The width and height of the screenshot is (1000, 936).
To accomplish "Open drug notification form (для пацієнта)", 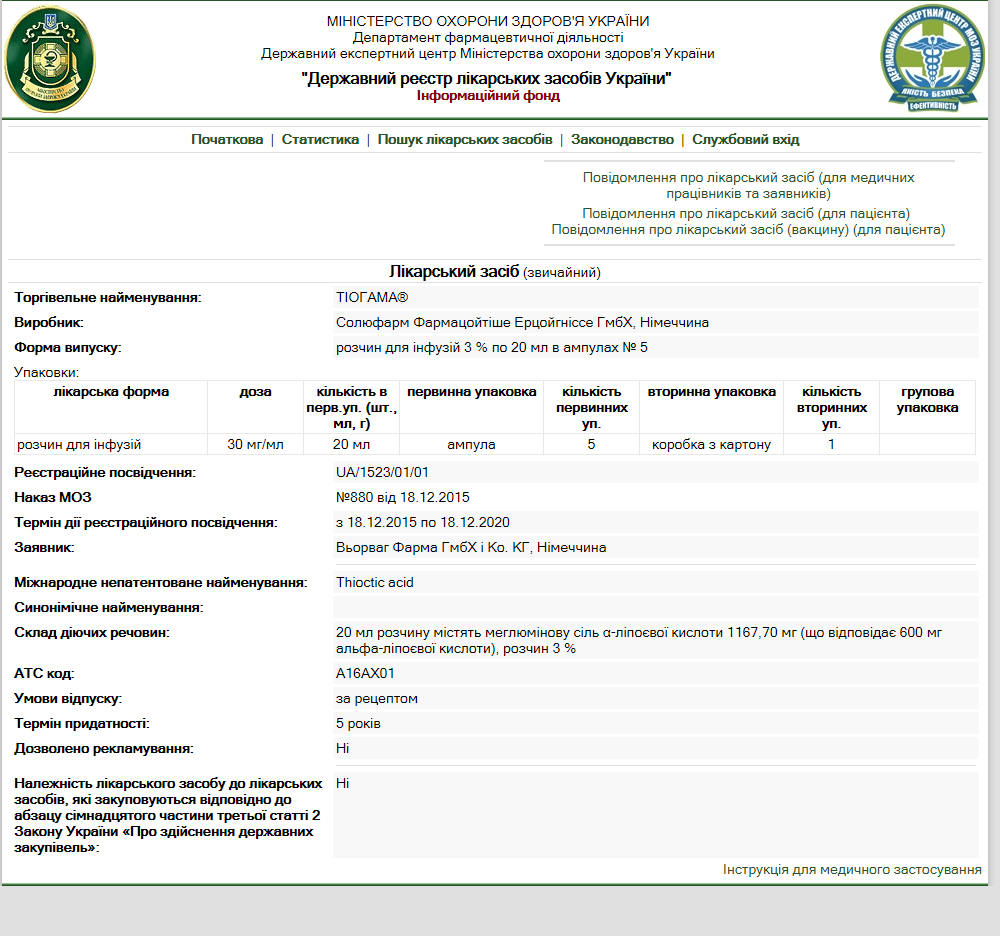I will pyautogui.click(x=746, y=213).
